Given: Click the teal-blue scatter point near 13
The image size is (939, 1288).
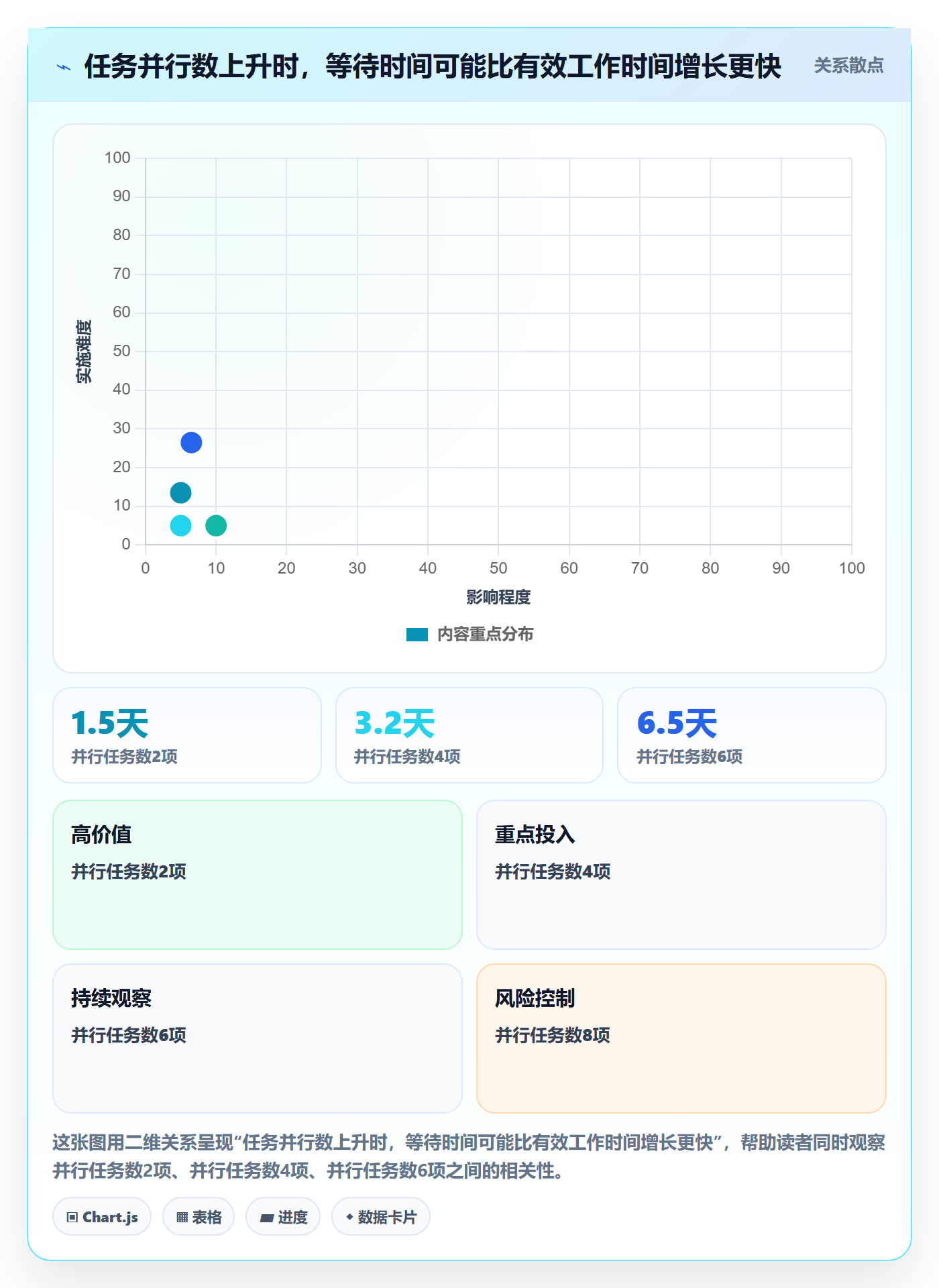Looking at the screenshot, I should pos(180,493).
